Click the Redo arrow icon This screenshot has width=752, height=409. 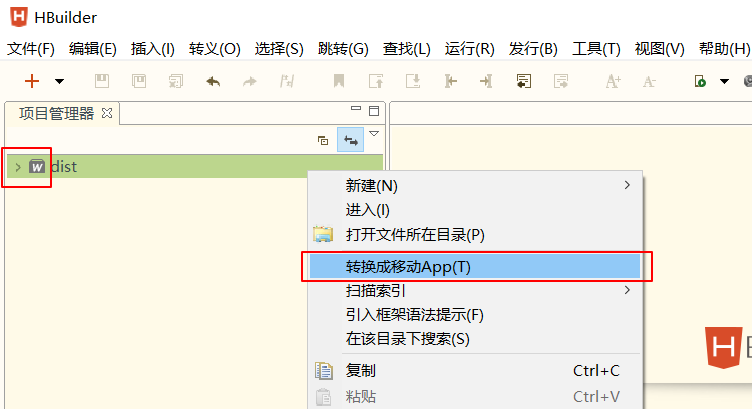pyautogui.click(x=250, y=82)
